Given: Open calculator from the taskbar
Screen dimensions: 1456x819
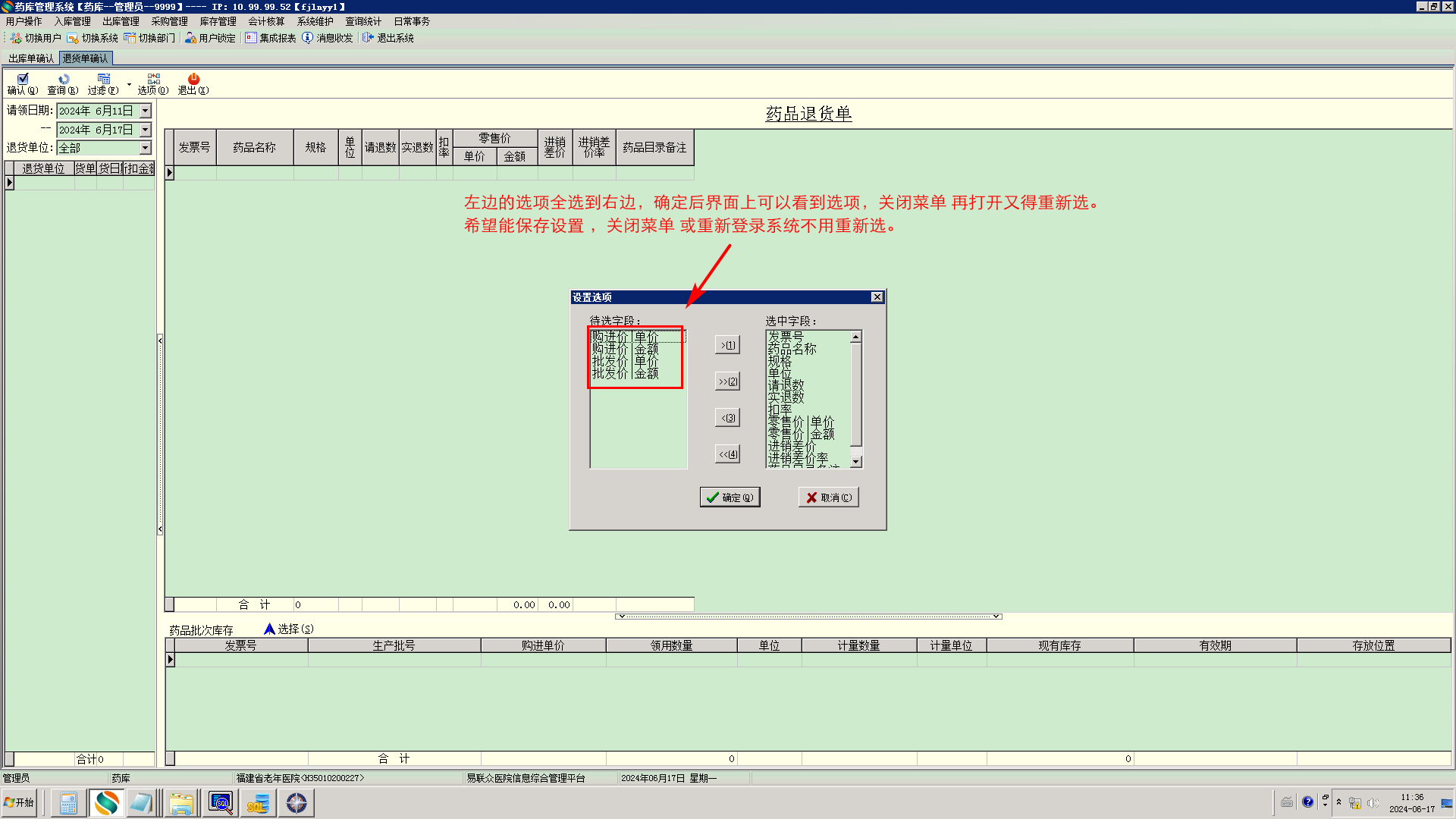Looking at the screenshot, I should pos(68,803).
